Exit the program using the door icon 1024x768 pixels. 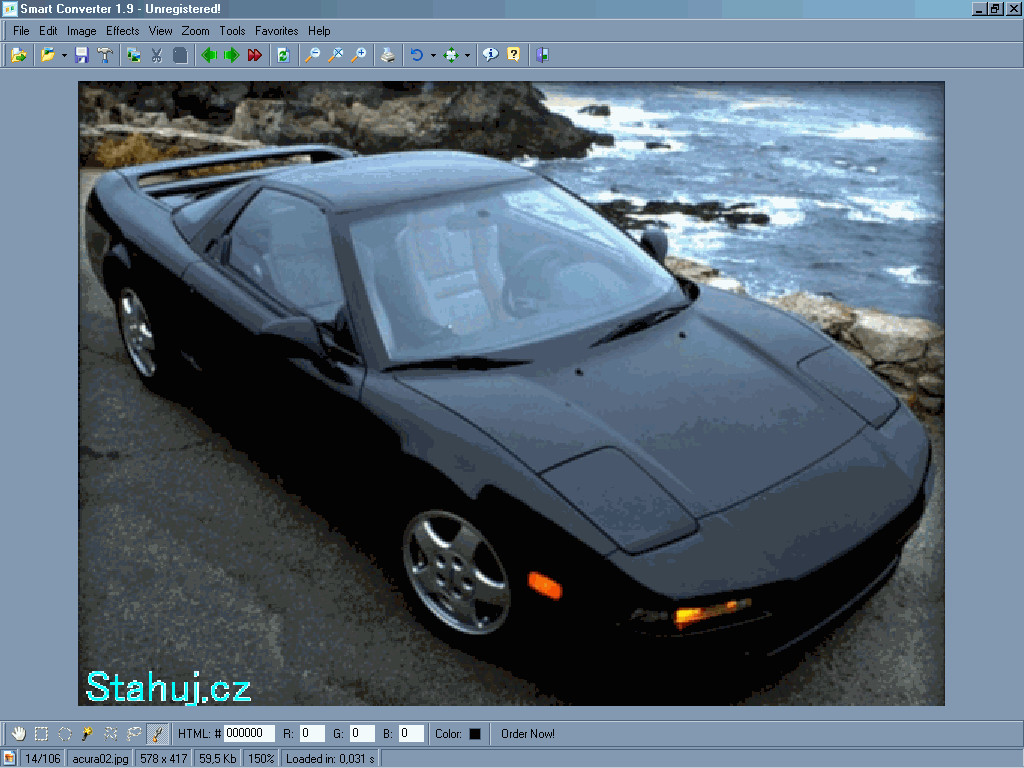click(x=542, y=56)
